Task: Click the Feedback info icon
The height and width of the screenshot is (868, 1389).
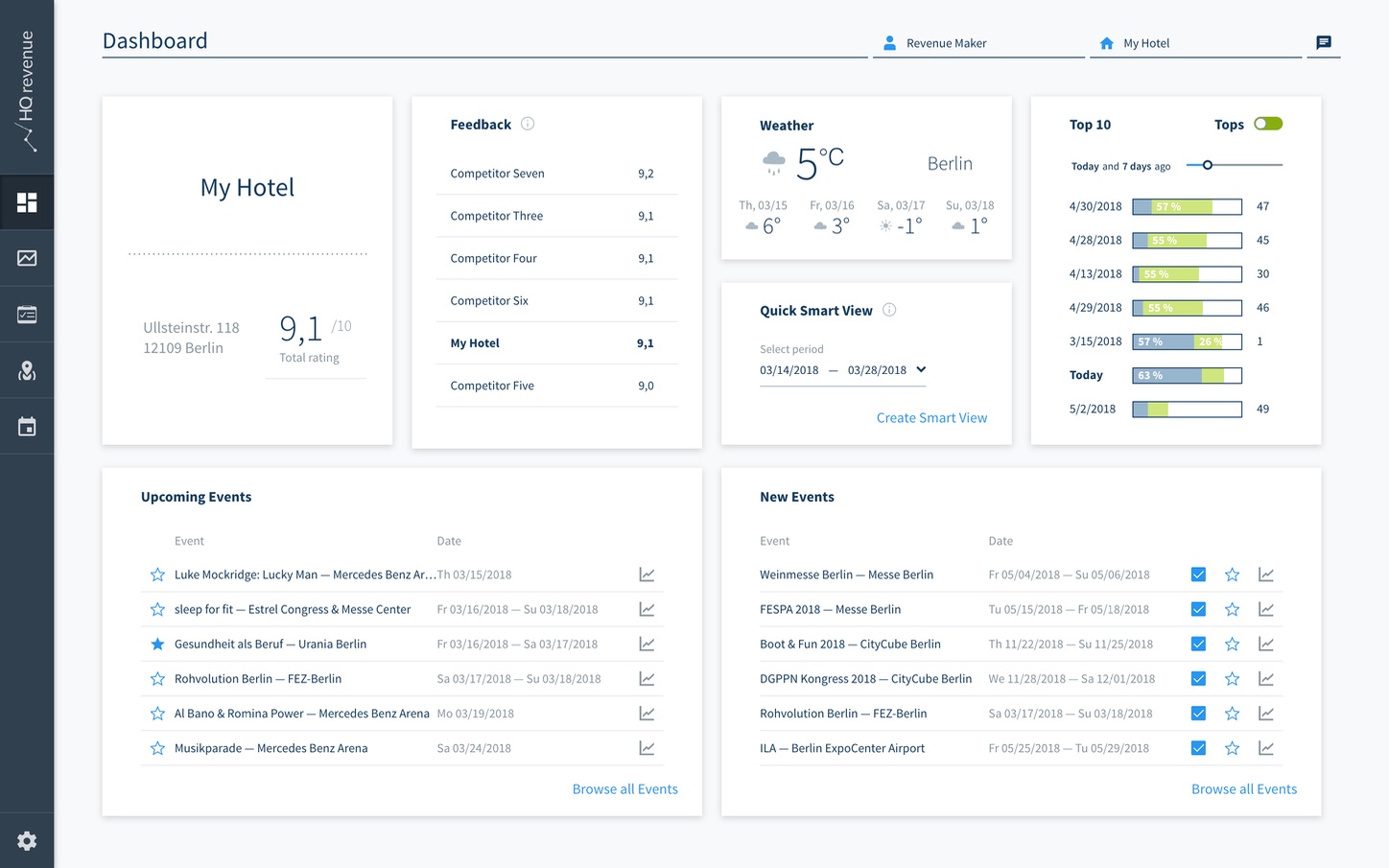Action: point(528,124)
